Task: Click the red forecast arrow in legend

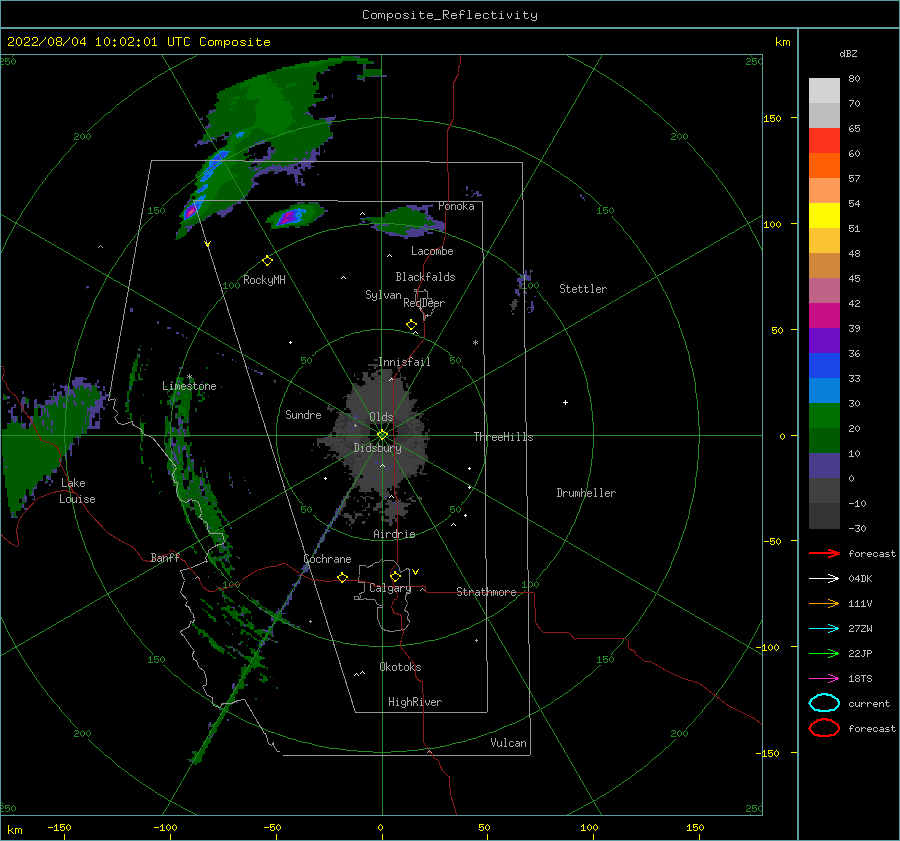Action: coord(824,553)
